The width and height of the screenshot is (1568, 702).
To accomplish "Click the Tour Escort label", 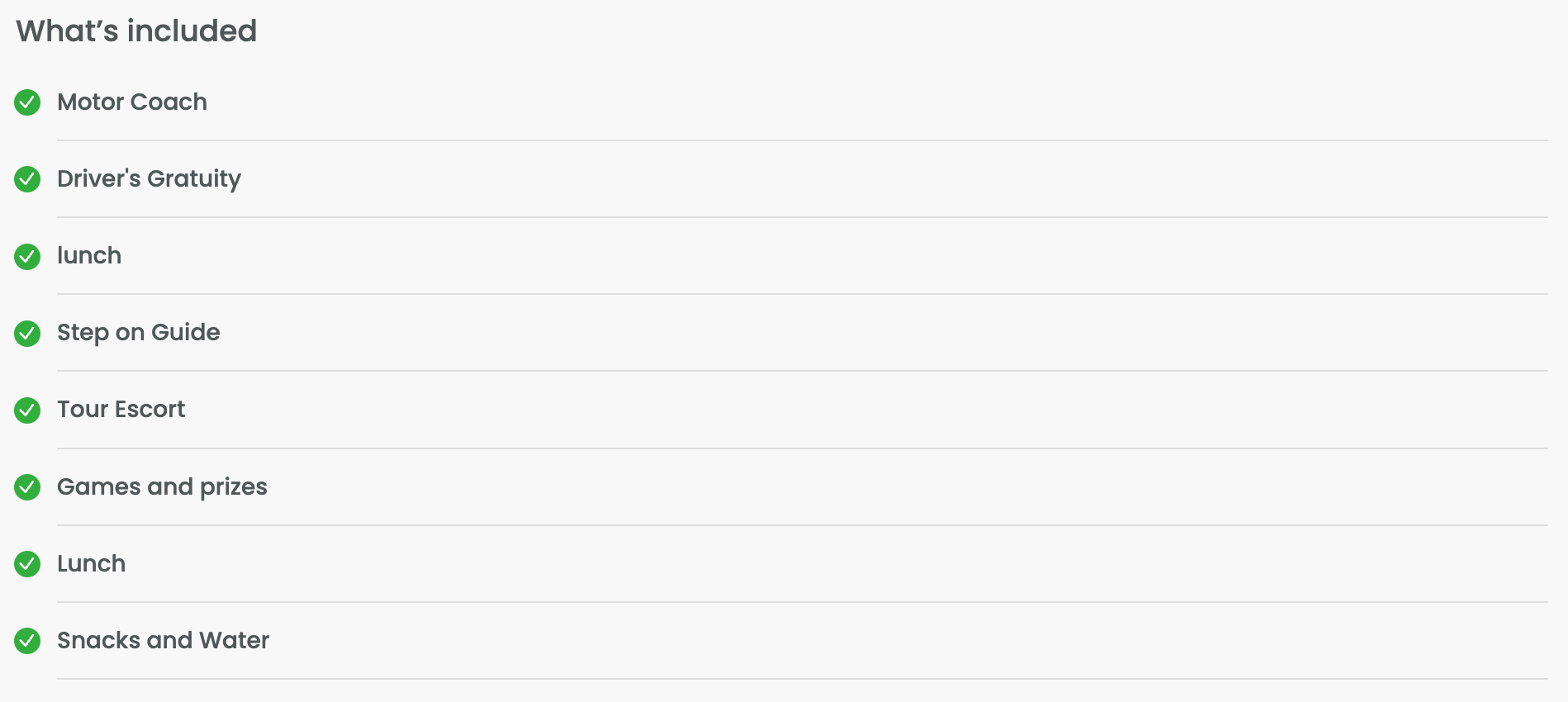I will 121,409.
